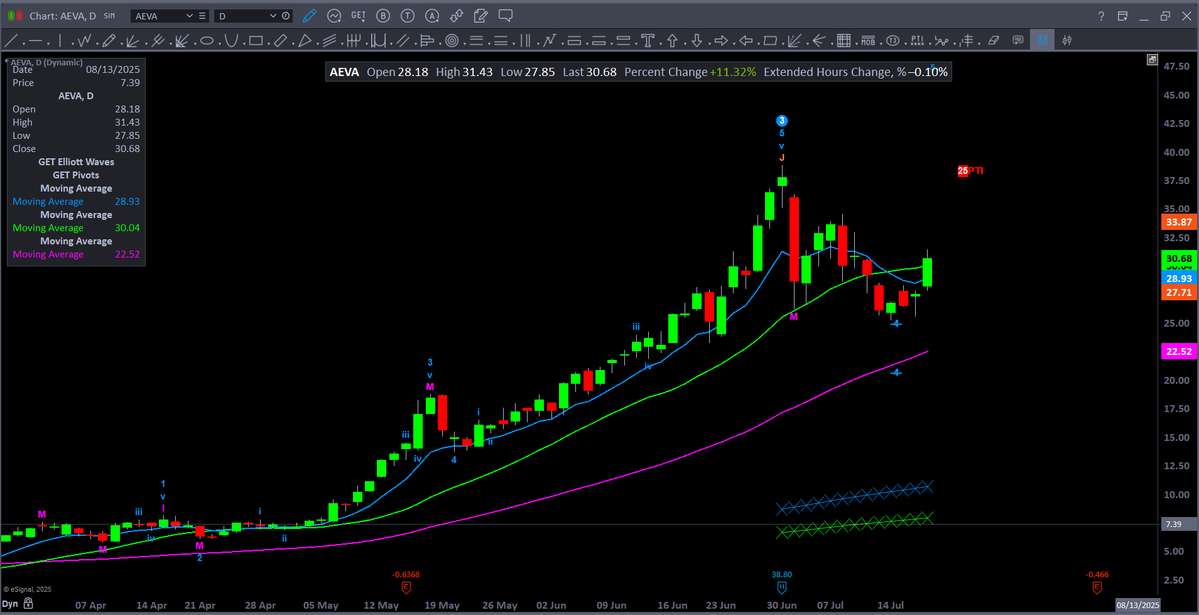Click the Chart: AEVA, D window title
Screen dimensions: 1199x615
pyautogui.click(x=63, y=15)
